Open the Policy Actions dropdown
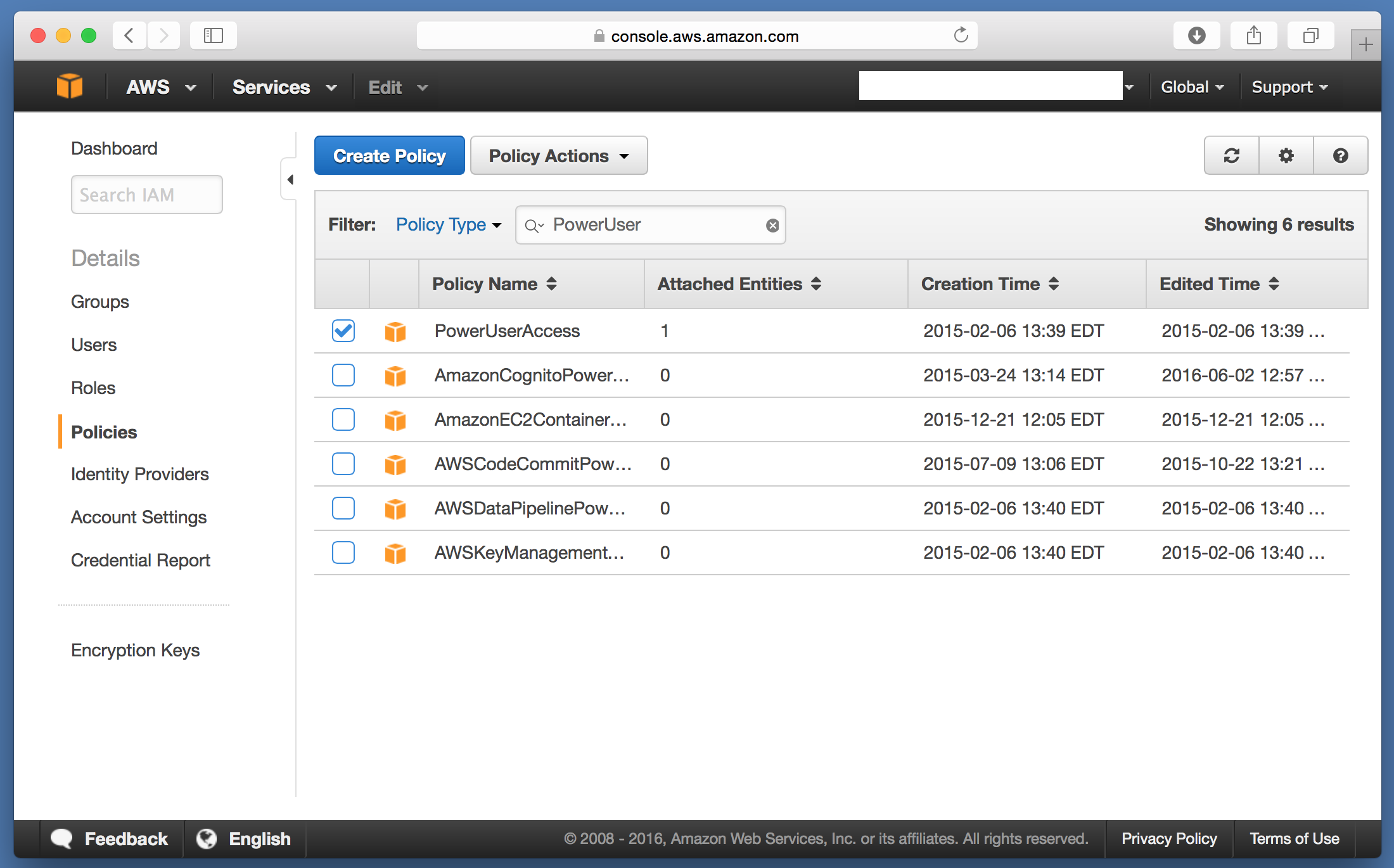 click(558, 156)
